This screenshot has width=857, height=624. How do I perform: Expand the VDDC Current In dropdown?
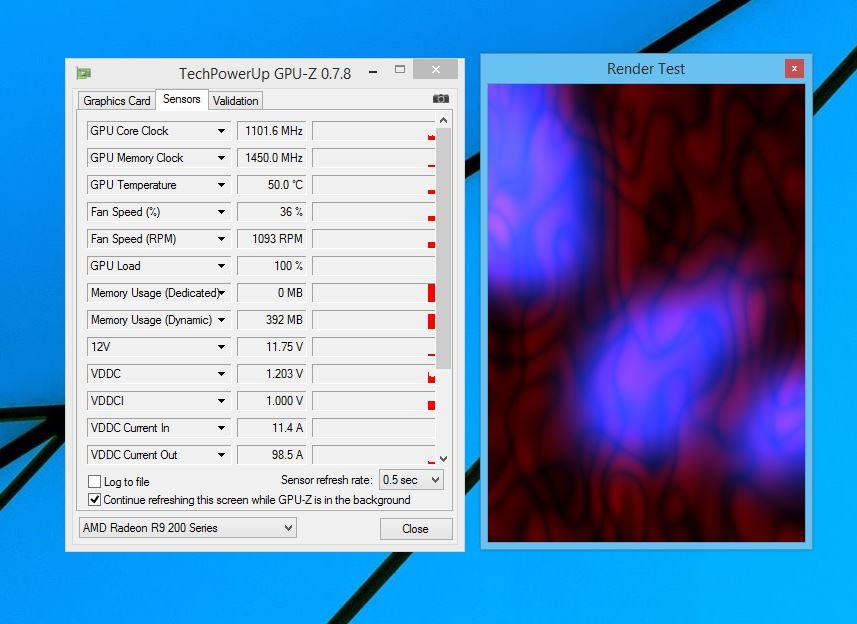(221, 428)
